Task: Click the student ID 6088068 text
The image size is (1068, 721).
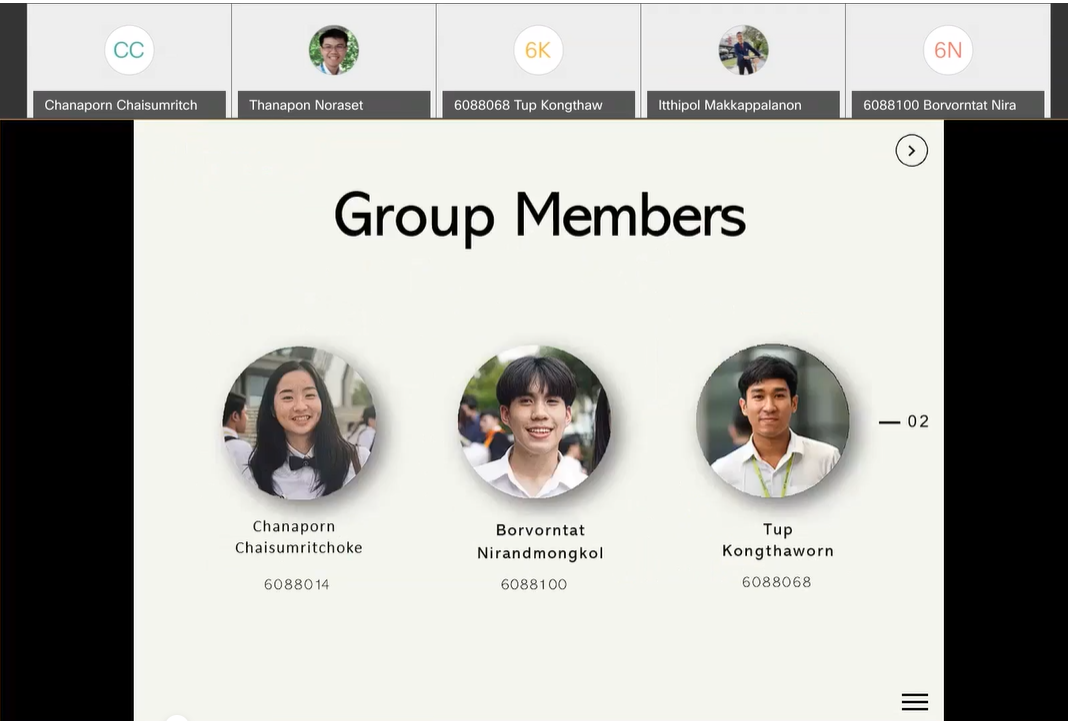Action: coord(776,582)
